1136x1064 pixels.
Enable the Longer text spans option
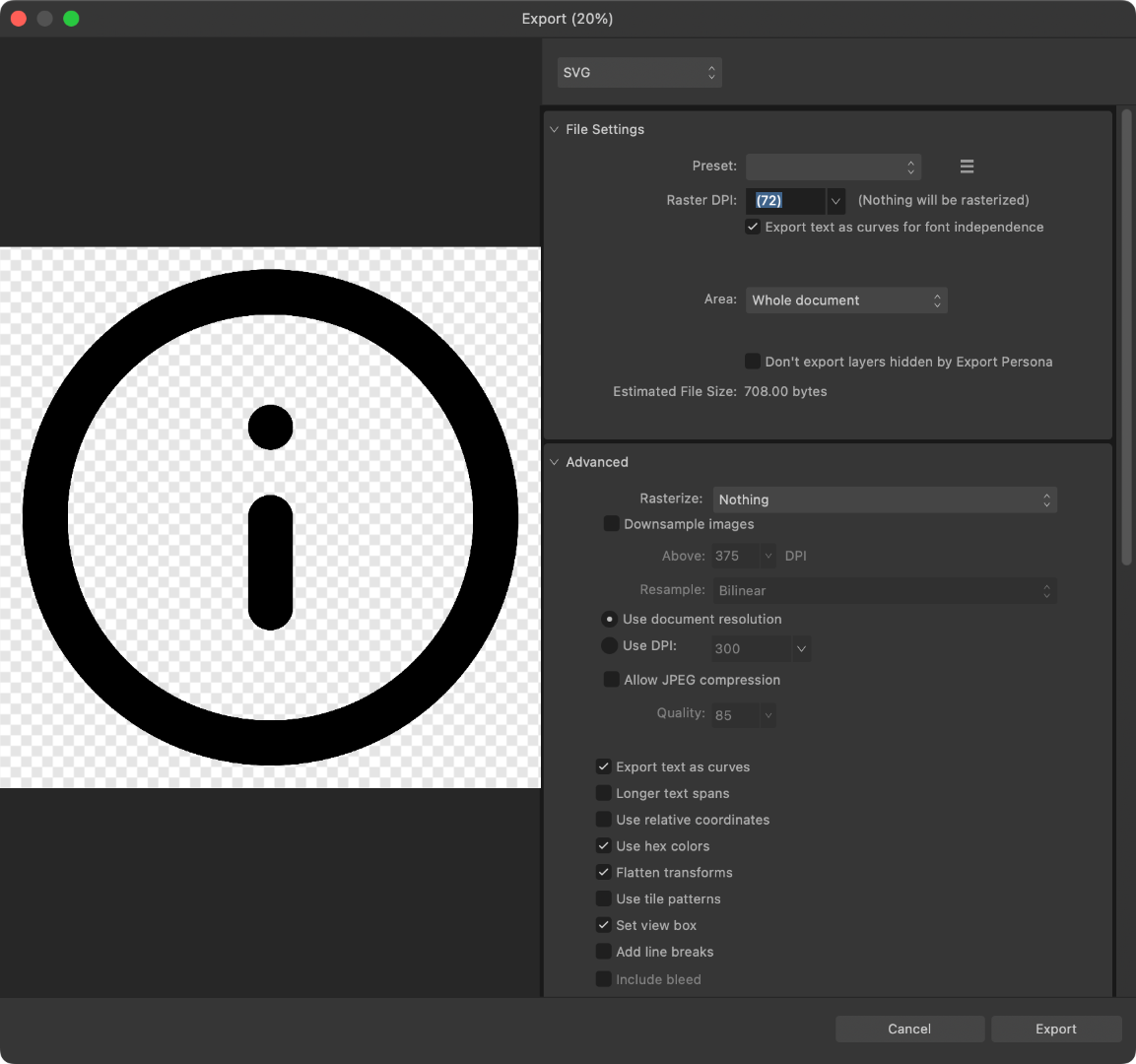tap(603, 793)
